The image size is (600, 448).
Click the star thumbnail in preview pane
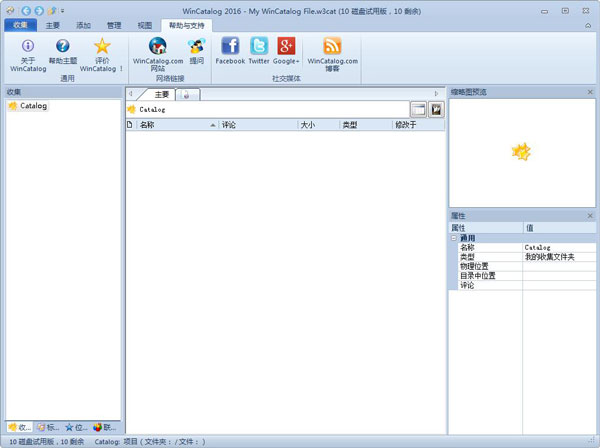521,152
